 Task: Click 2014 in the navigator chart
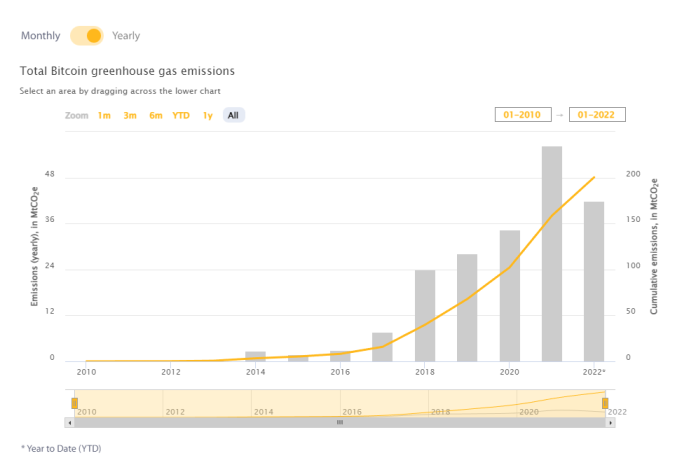(264, 412)
